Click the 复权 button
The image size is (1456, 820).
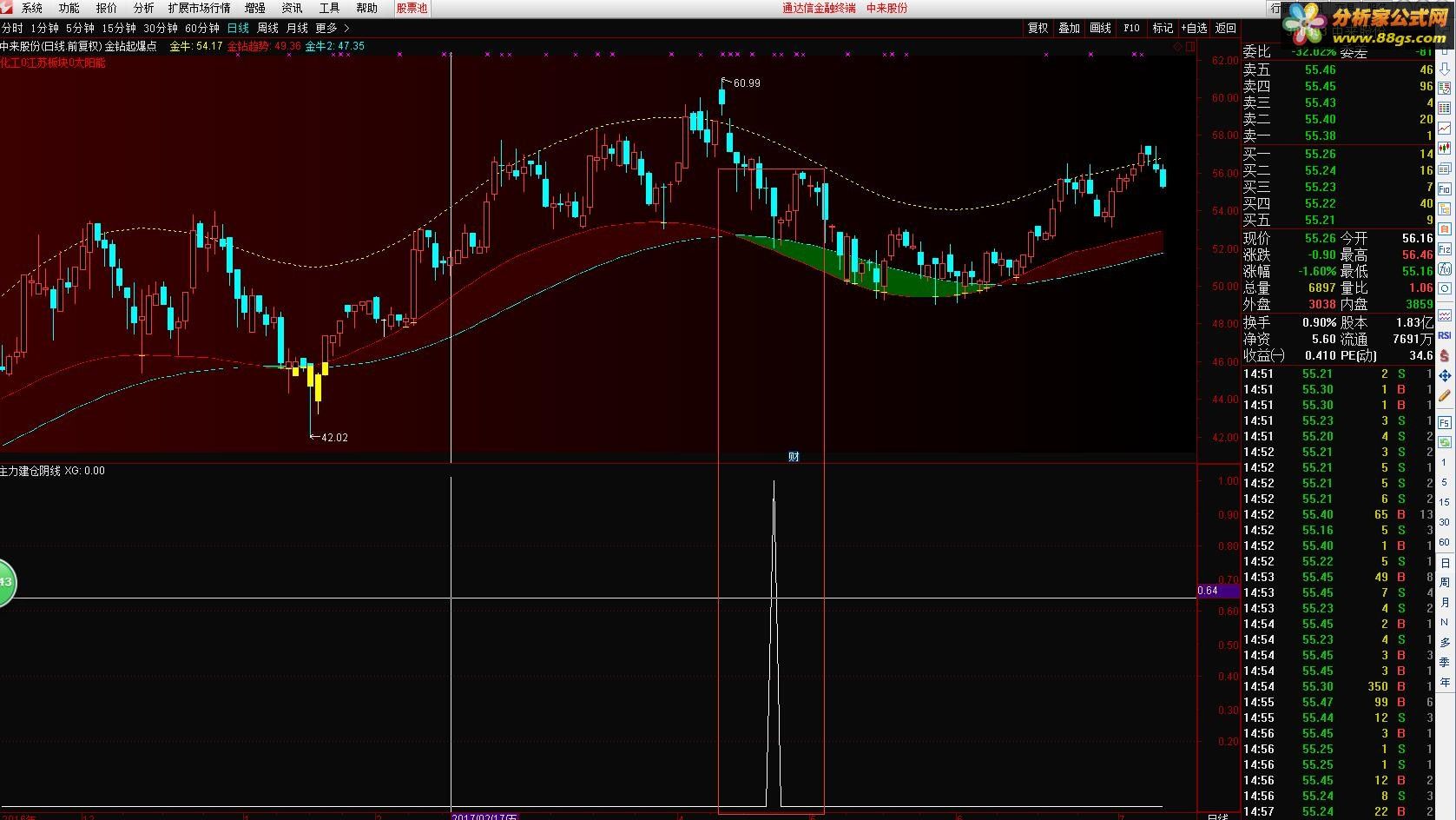pos(1038,28)
